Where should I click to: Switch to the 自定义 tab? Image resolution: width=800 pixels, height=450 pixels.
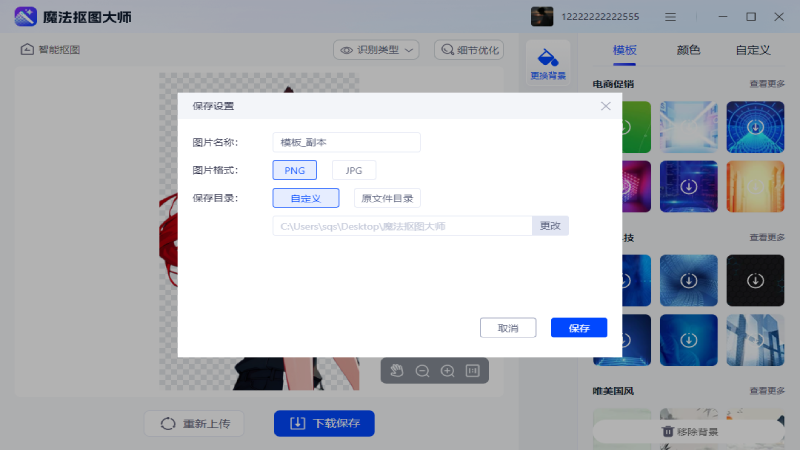[x=753, y=50]
